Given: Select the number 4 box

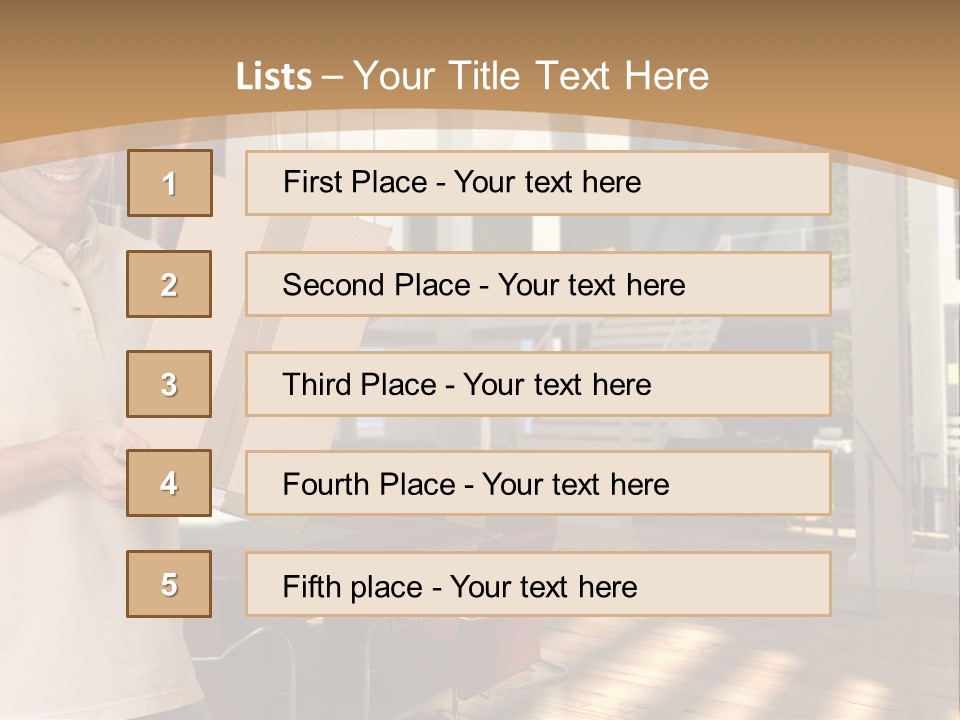Looking at the screenshot, I should pos(169,483).
